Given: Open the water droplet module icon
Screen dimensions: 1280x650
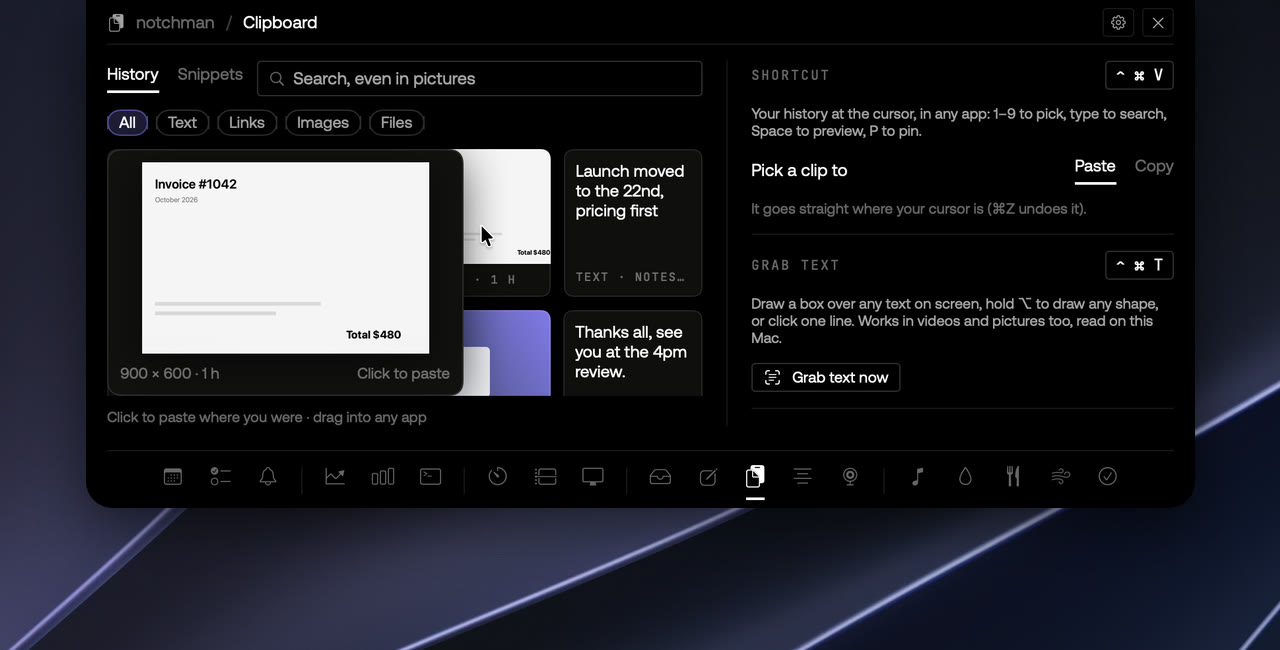Looking at the screenshot, I should 965,477.
